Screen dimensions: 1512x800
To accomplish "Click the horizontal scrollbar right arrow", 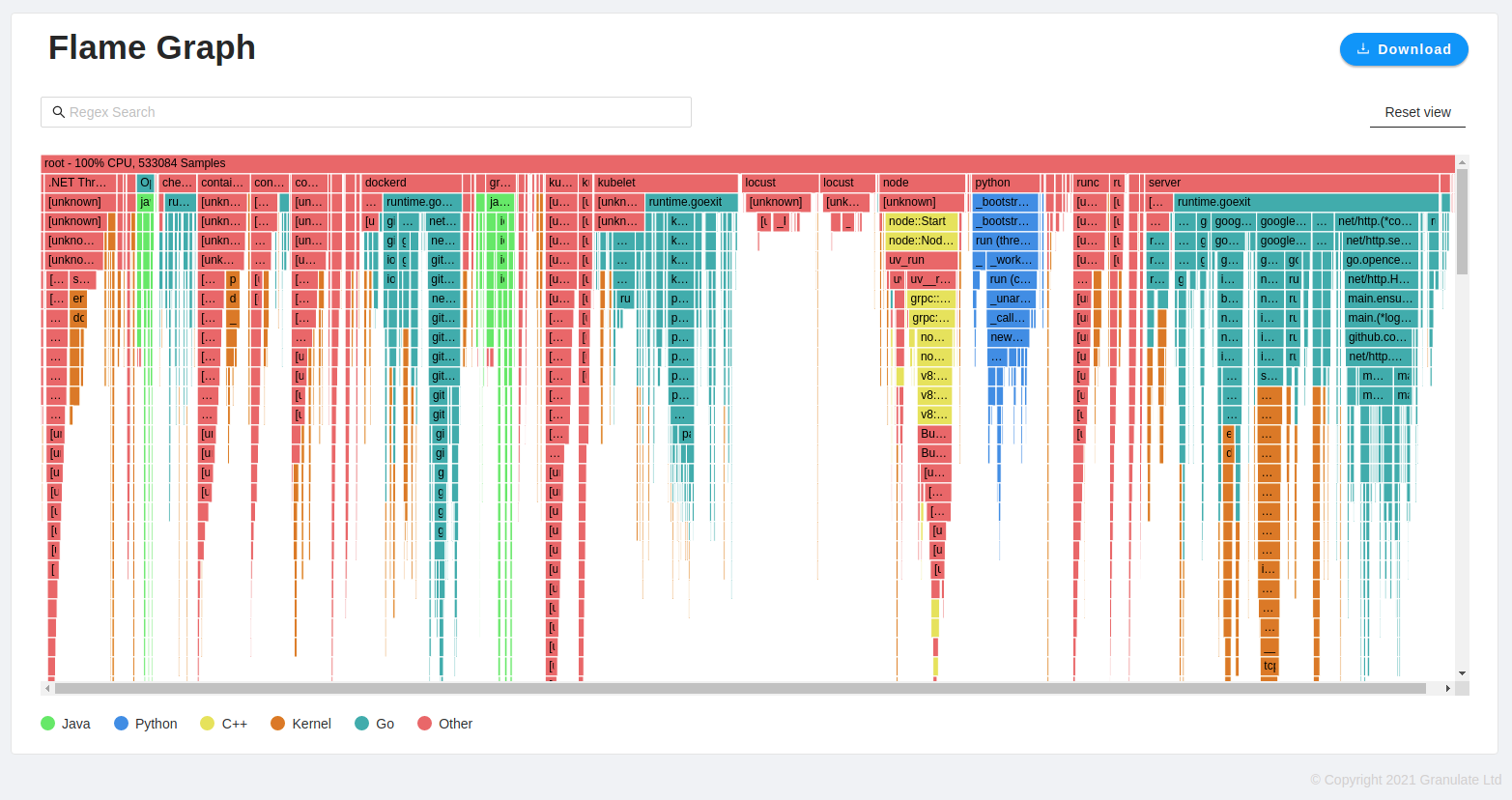I will [x=1450, y=688].
